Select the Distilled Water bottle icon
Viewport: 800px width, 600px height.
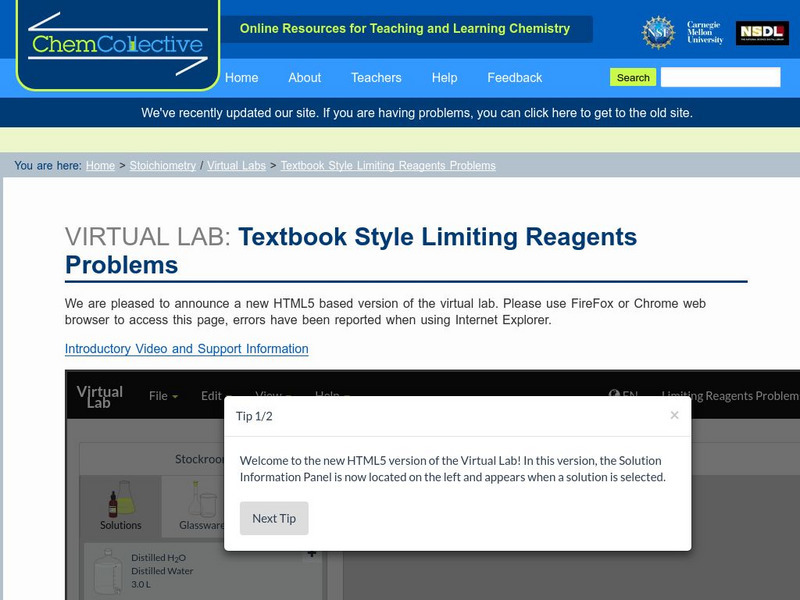point(108,571)
